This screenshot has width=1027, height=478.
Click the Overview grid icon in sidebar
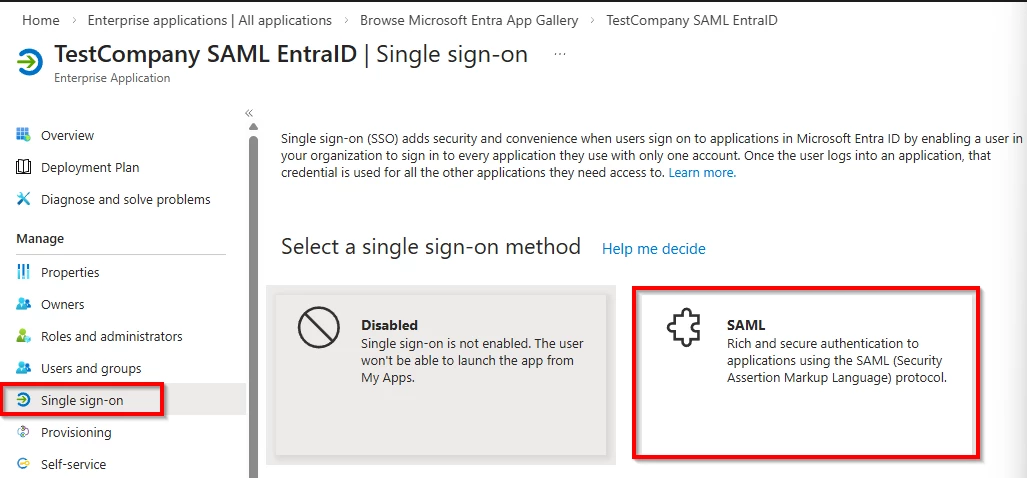pyautogui.click(x=24, y=135)
